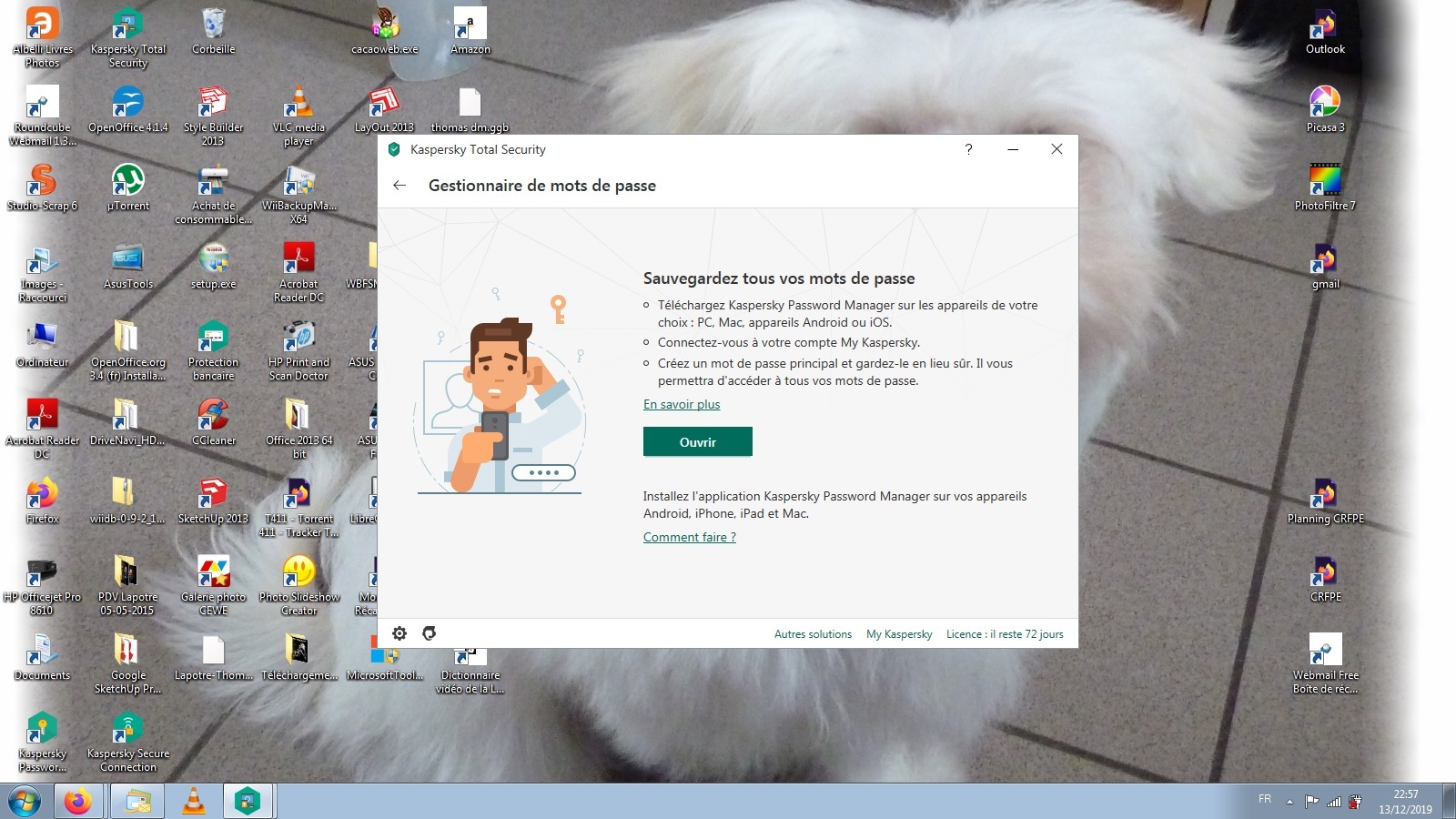Open network signal tray icon

[1334, 802]
